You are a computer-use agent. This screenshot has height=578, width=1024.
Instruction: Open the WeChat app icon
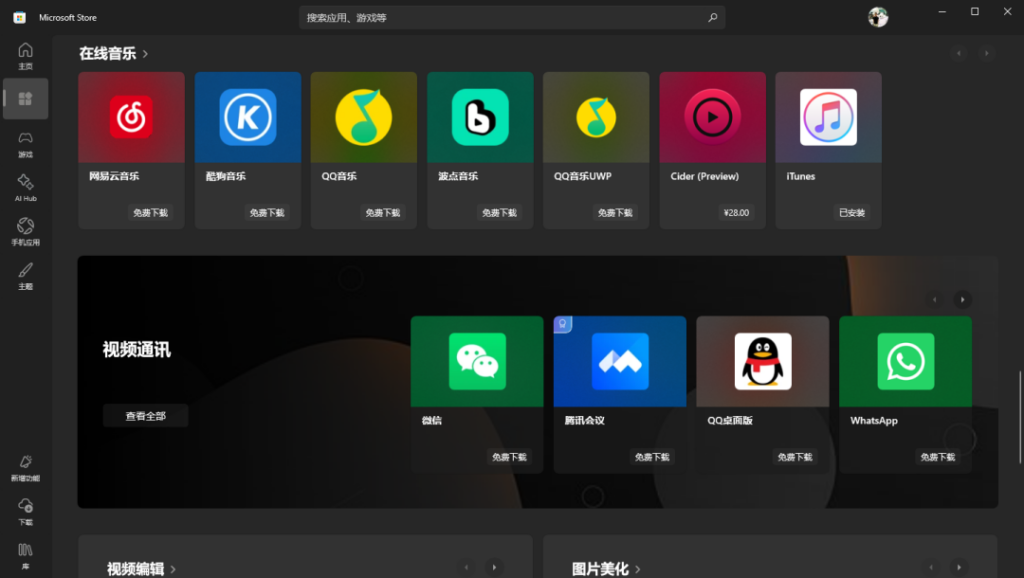coord(477,361)
